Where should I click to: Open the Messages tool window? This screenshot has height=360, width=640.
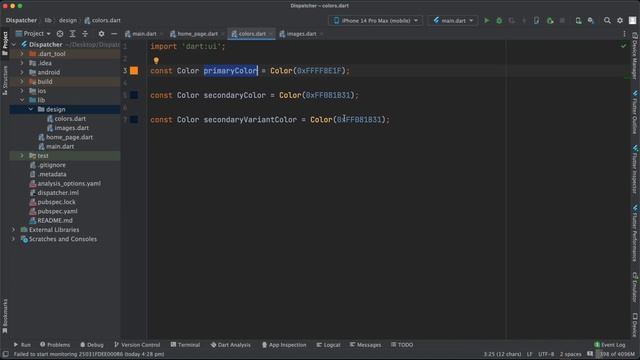[x=365, y=345]
